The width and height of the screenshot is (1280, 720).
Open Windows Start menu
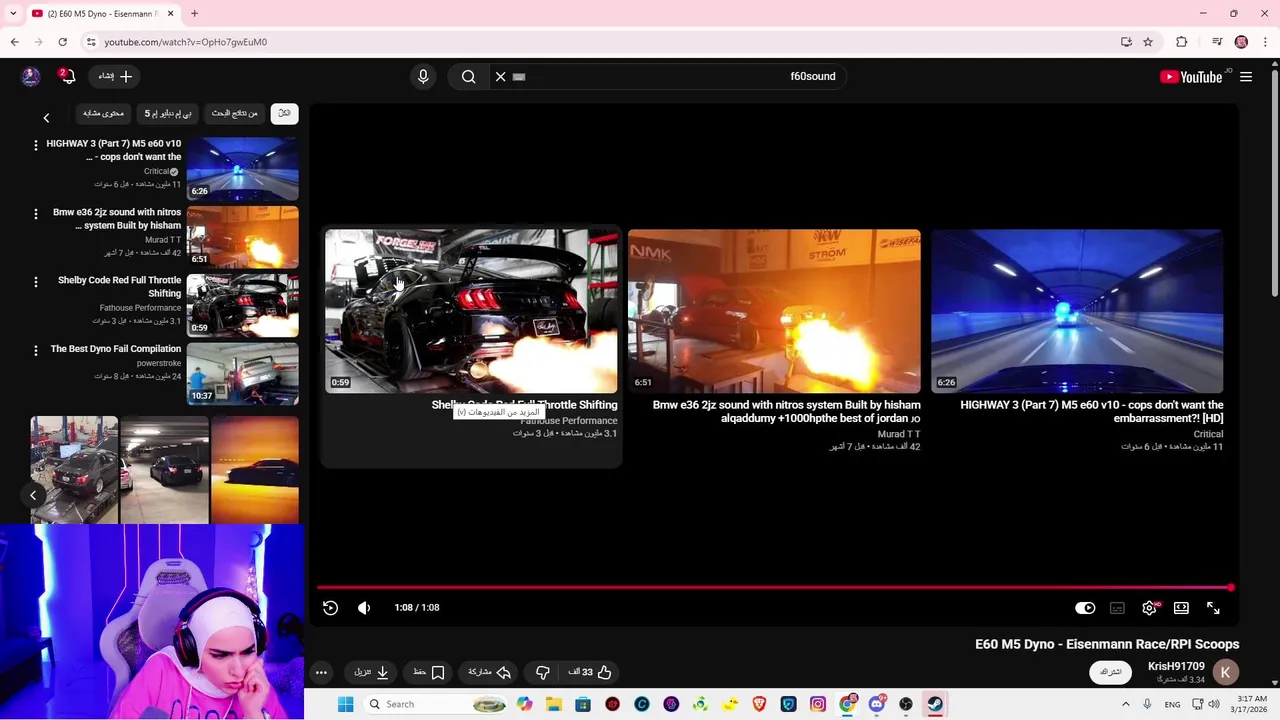pos(345,704)
